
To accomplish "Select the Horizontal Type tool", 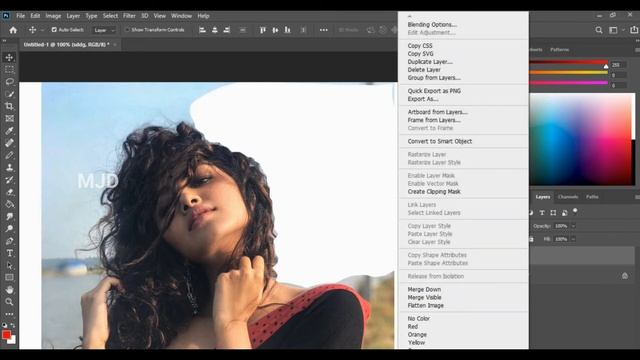I will pyautogui.click(x=9, y=253).
